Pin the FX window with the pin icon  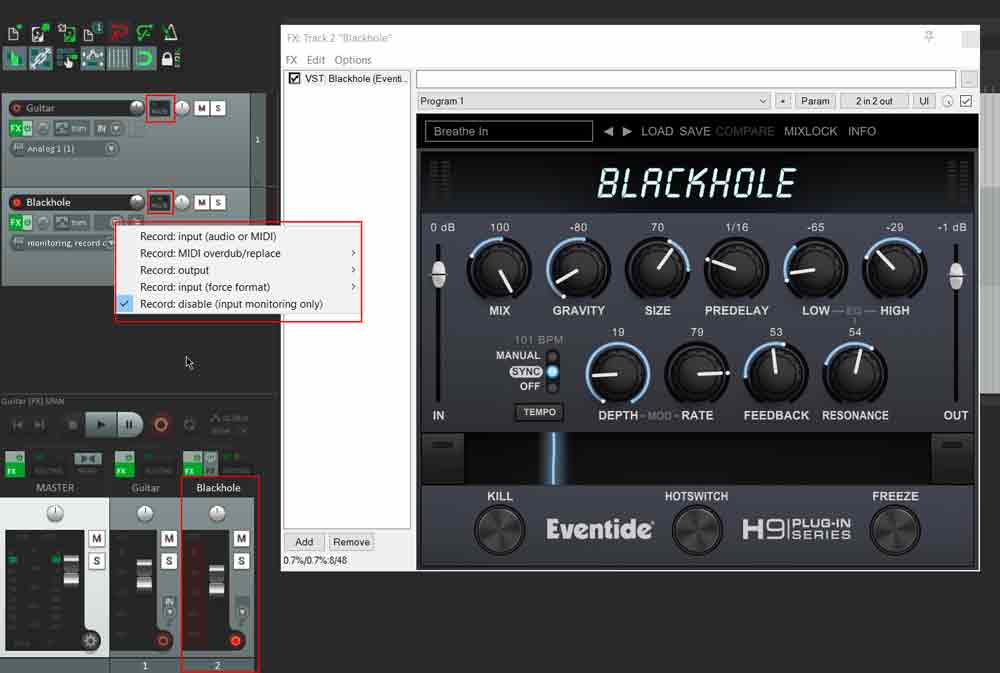tap(929, 37)
